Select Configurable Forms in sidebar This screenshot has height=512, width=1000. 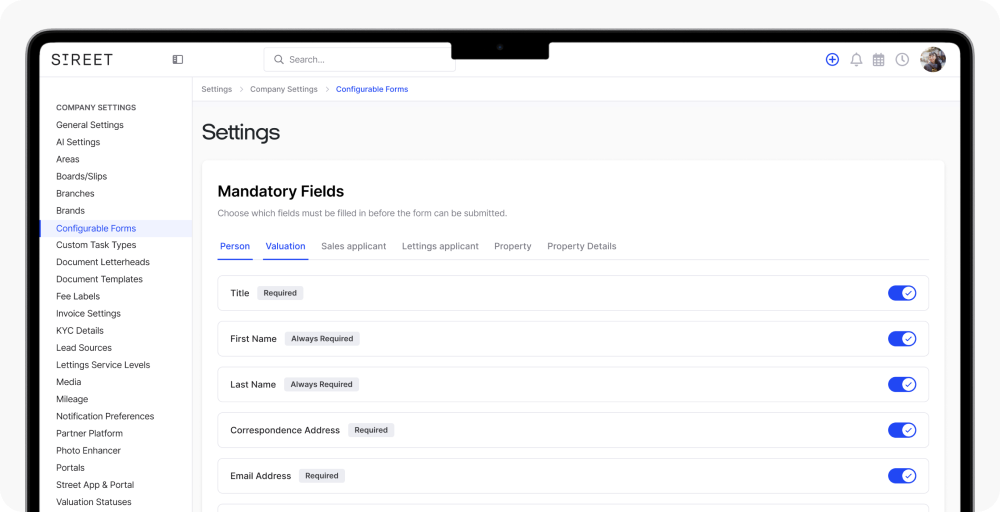click(x=115, y=228)
